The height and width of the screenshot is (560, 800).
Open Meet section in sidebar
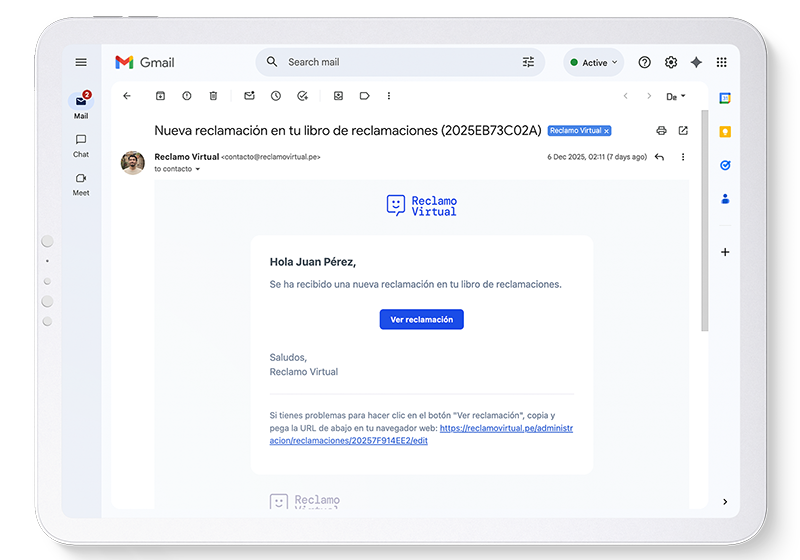coord(81,185)
